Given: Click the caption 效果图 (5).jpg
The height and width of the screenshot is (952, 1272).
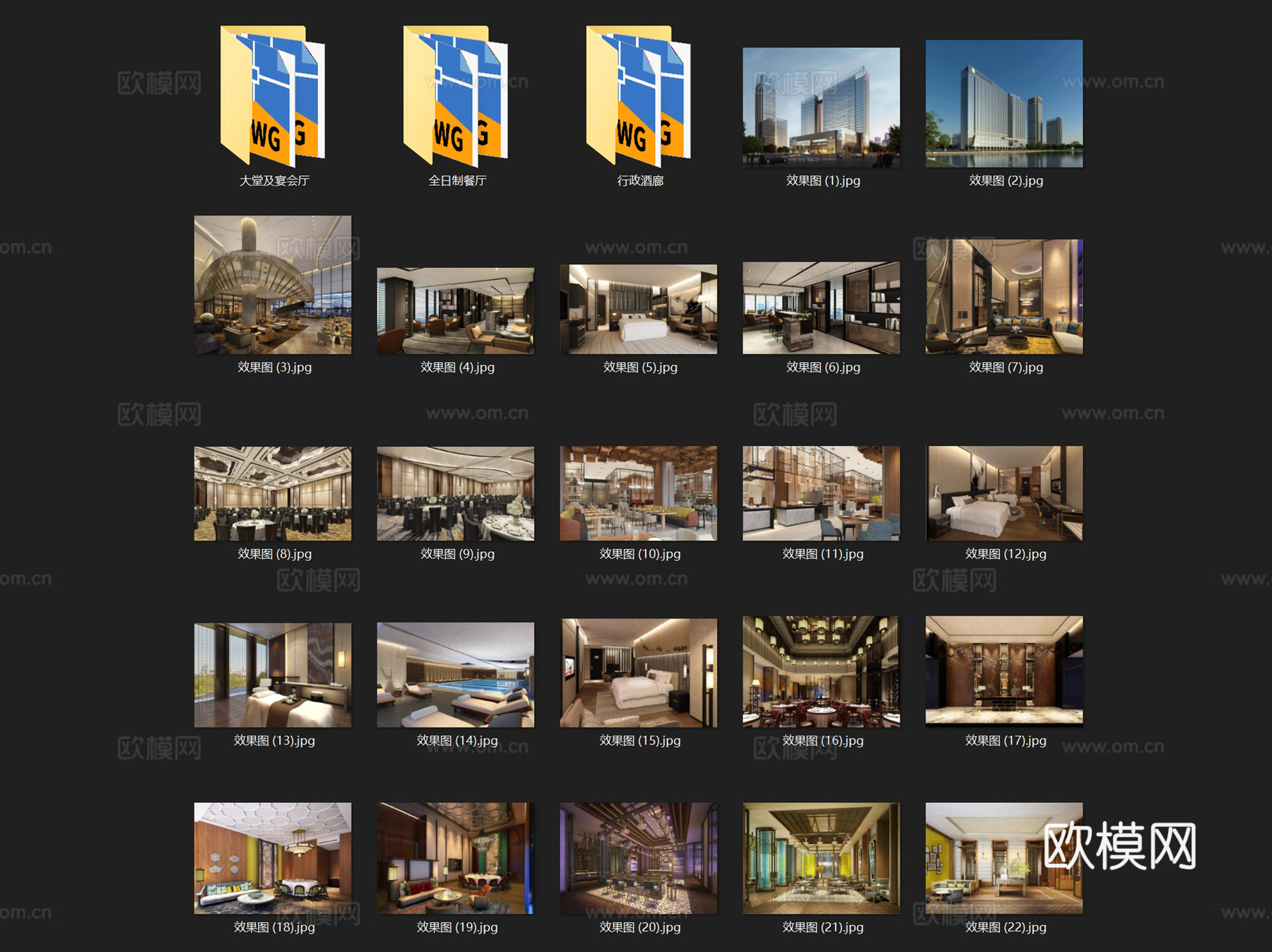Looking at the screenshot, I should pyautogui.click(x=640, y=368).
